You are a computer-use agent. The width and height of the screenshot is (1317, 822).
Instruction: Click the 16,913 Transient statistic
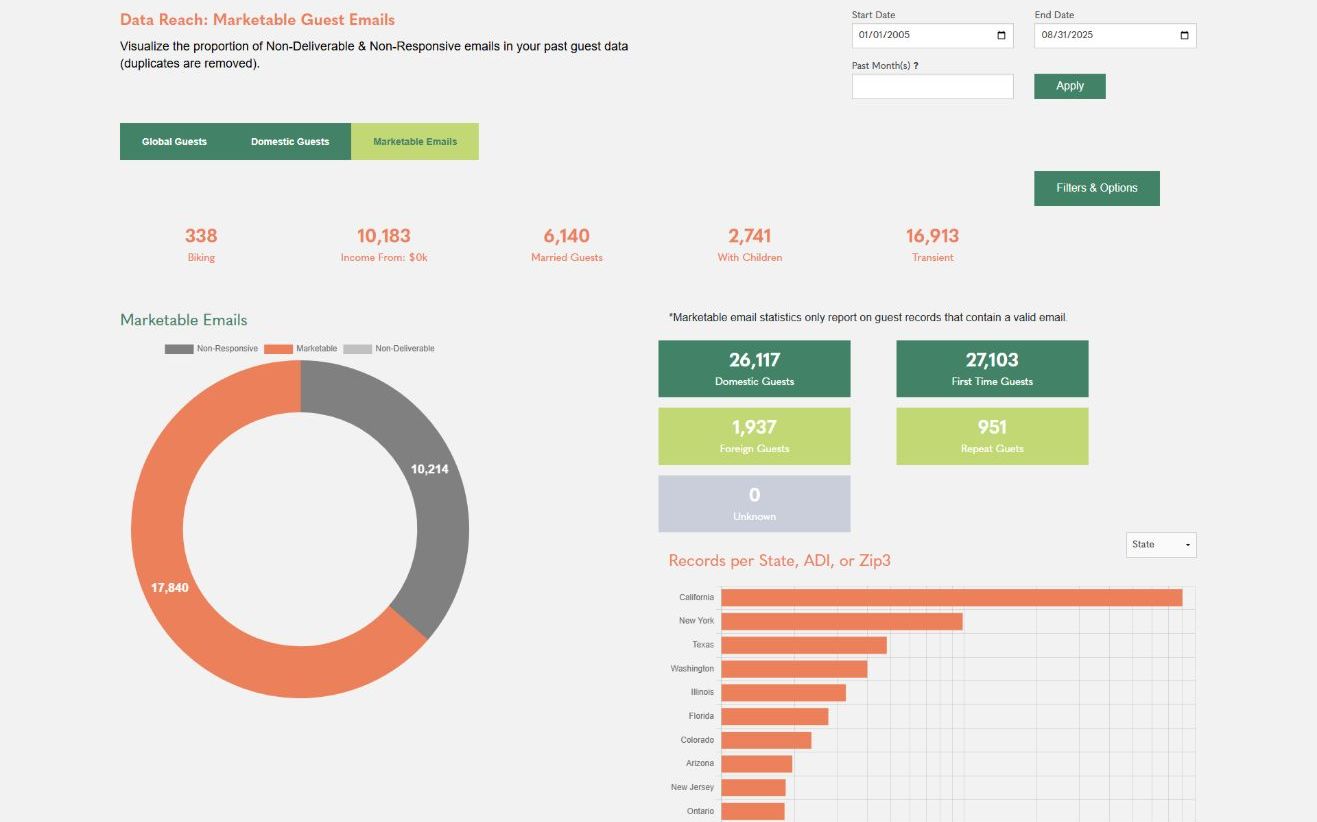click(932, 244)
